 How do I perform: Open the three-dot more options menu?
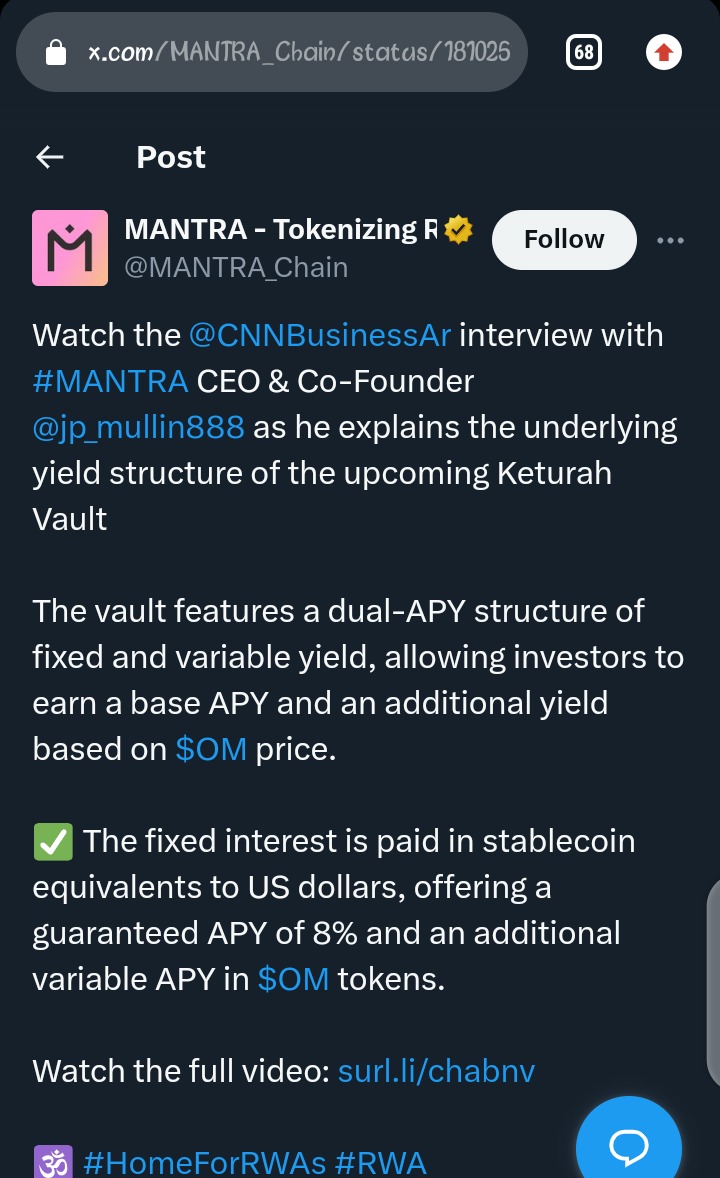point(669,240)
